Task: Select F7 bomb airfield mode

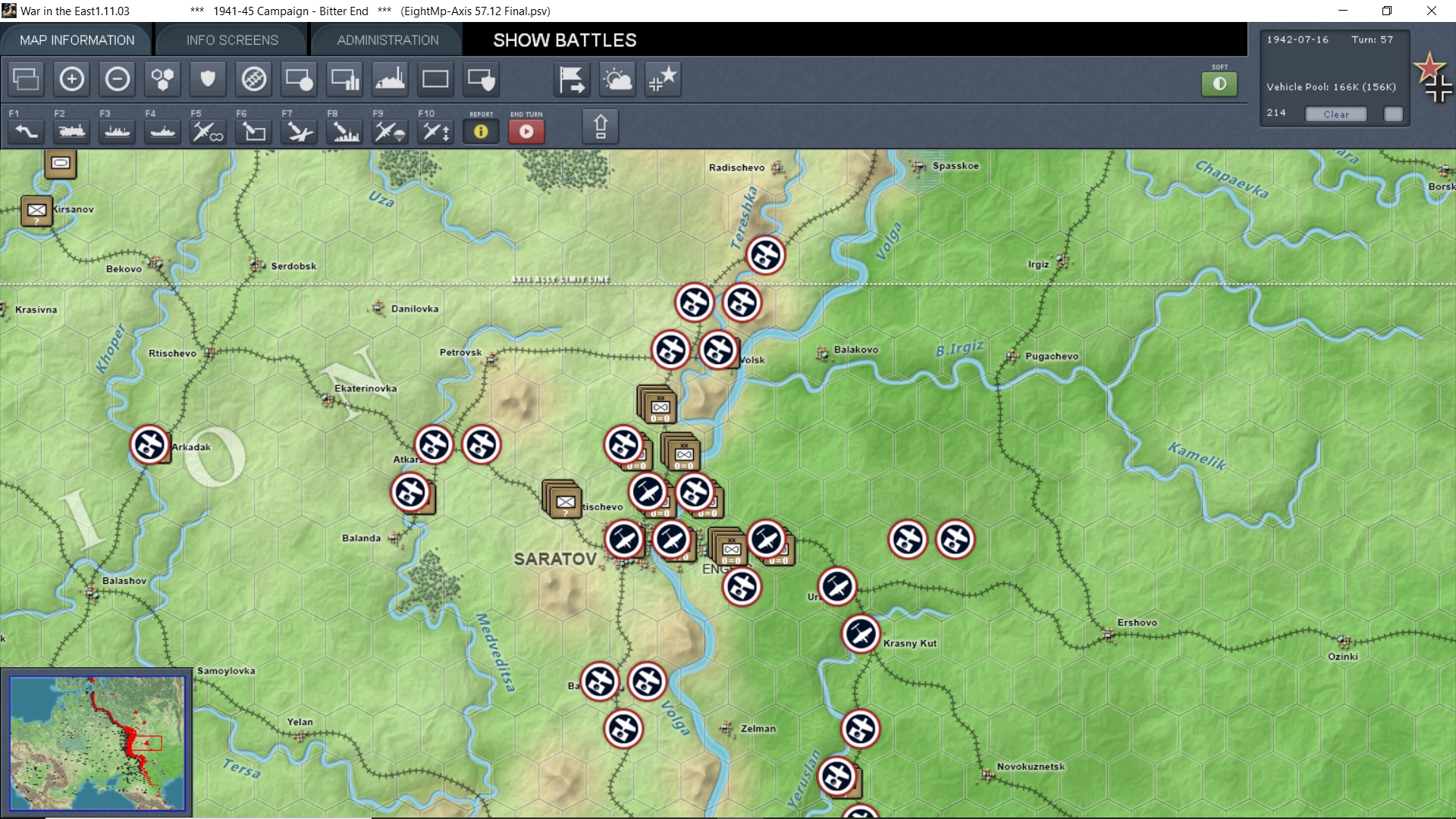Action: 299,131
